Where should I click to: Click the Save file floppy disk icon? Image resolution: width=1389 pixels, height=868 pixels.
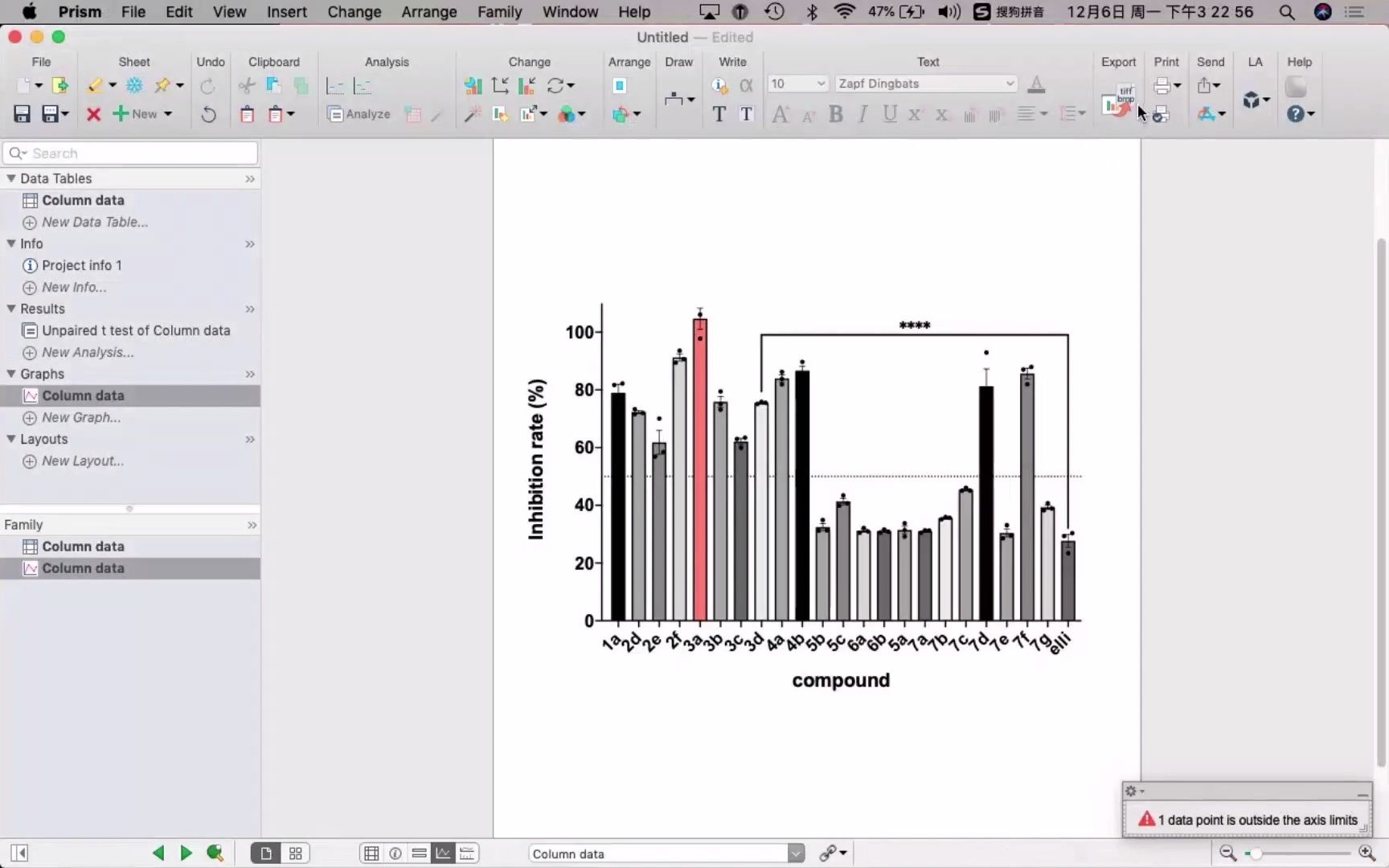pos(22,114)
